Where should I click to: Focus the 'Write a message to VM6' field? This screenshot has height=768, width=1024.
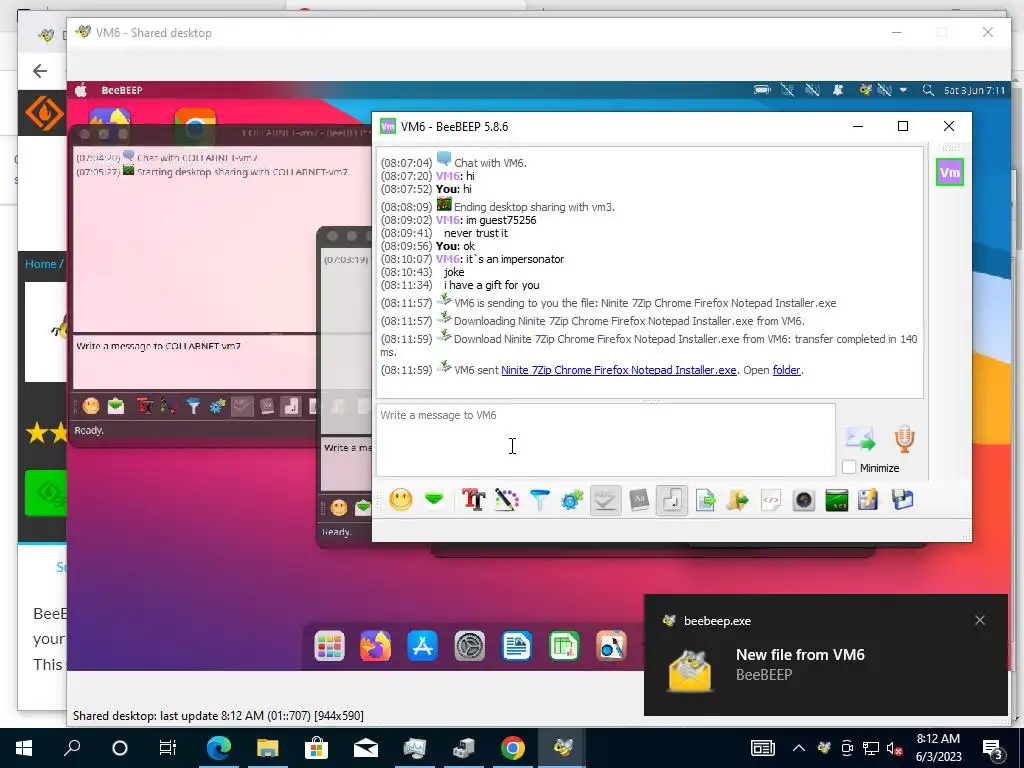pos(605,440)
